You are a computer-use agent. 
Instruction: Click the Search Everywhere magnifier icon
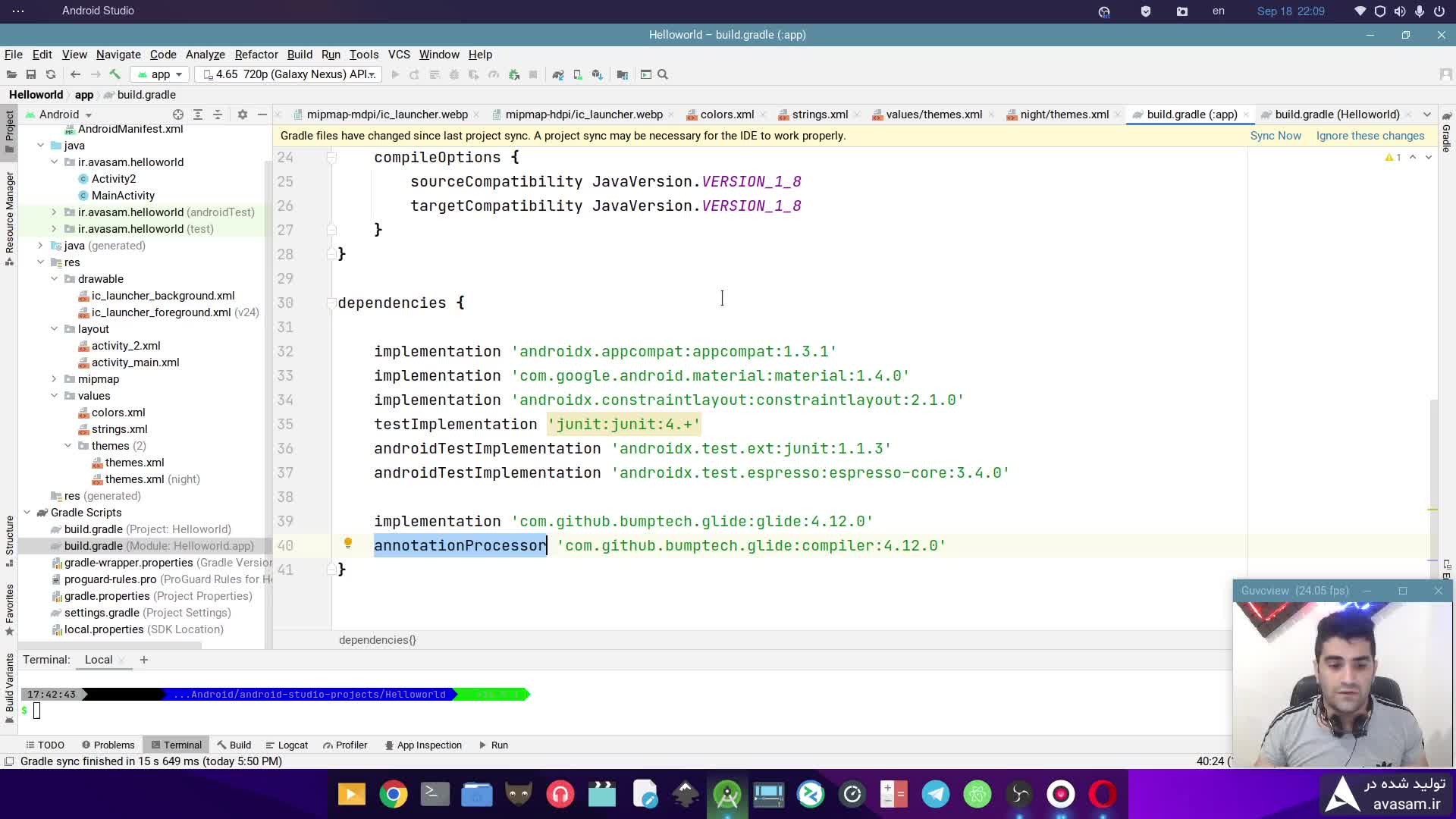point(663,74)
